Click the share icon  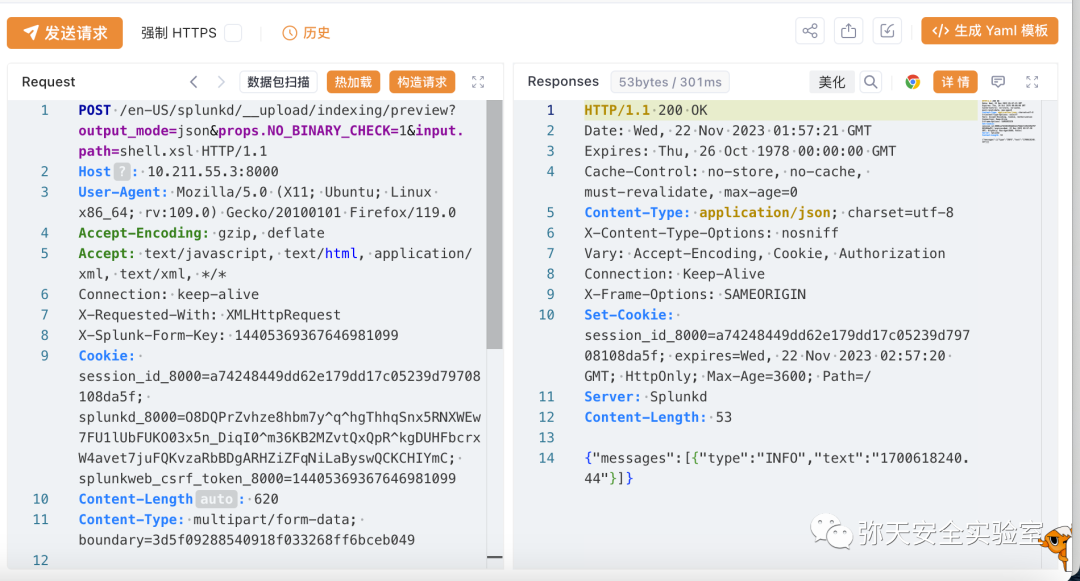tap(810, 31)
